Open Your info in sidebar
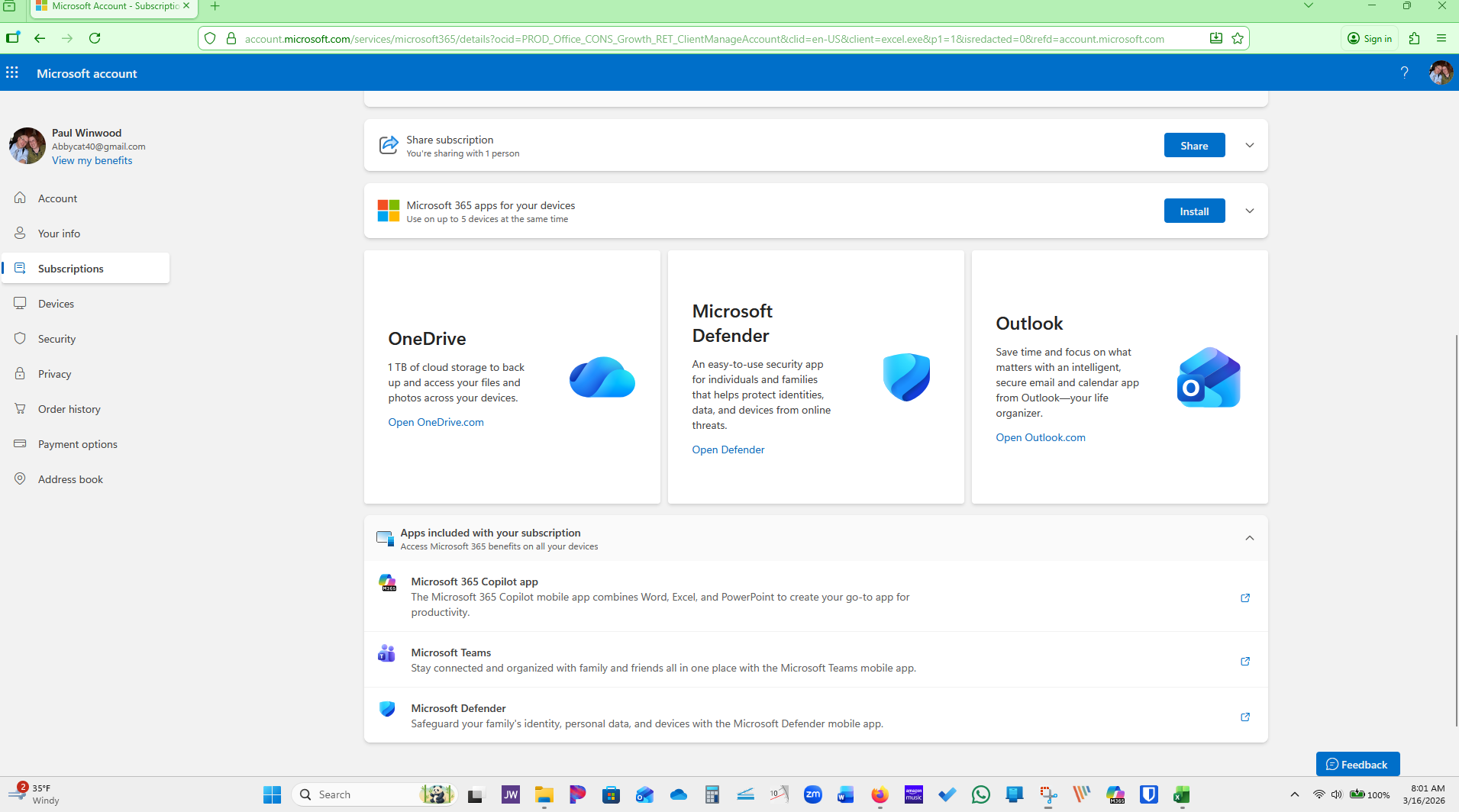 tap(86, 234)
